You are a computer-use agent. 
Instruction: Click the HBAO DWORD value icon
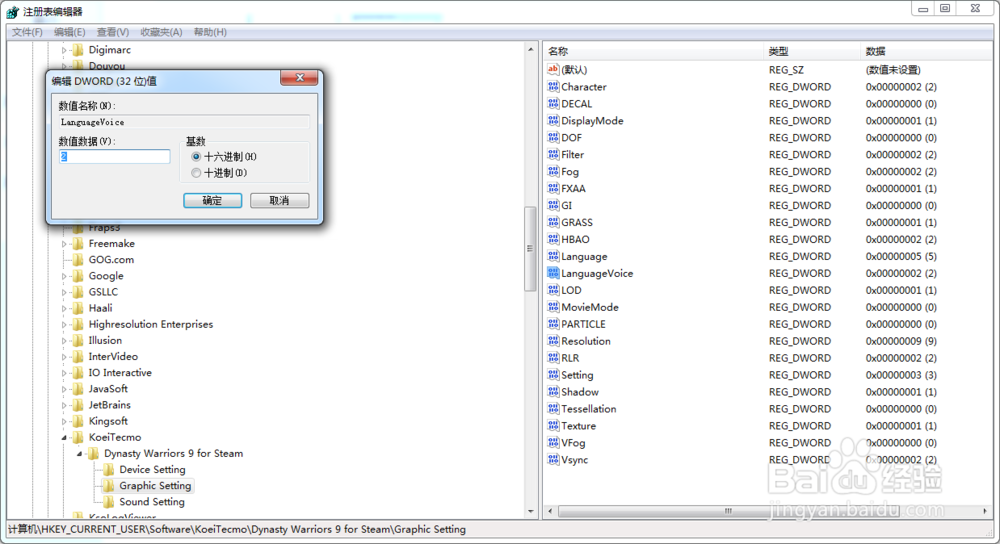[553, 239]
